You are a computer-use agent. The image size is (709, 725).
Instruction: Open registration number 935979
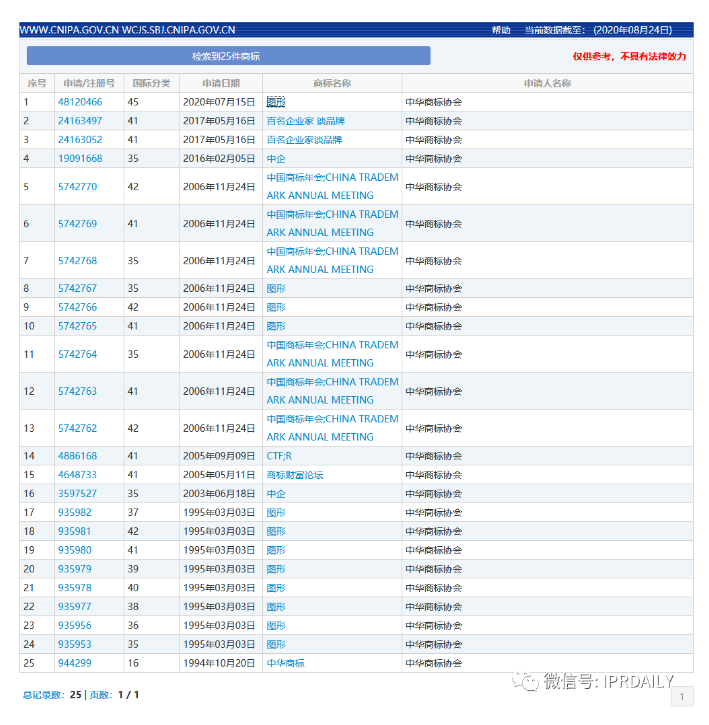(x=75, y=569)
